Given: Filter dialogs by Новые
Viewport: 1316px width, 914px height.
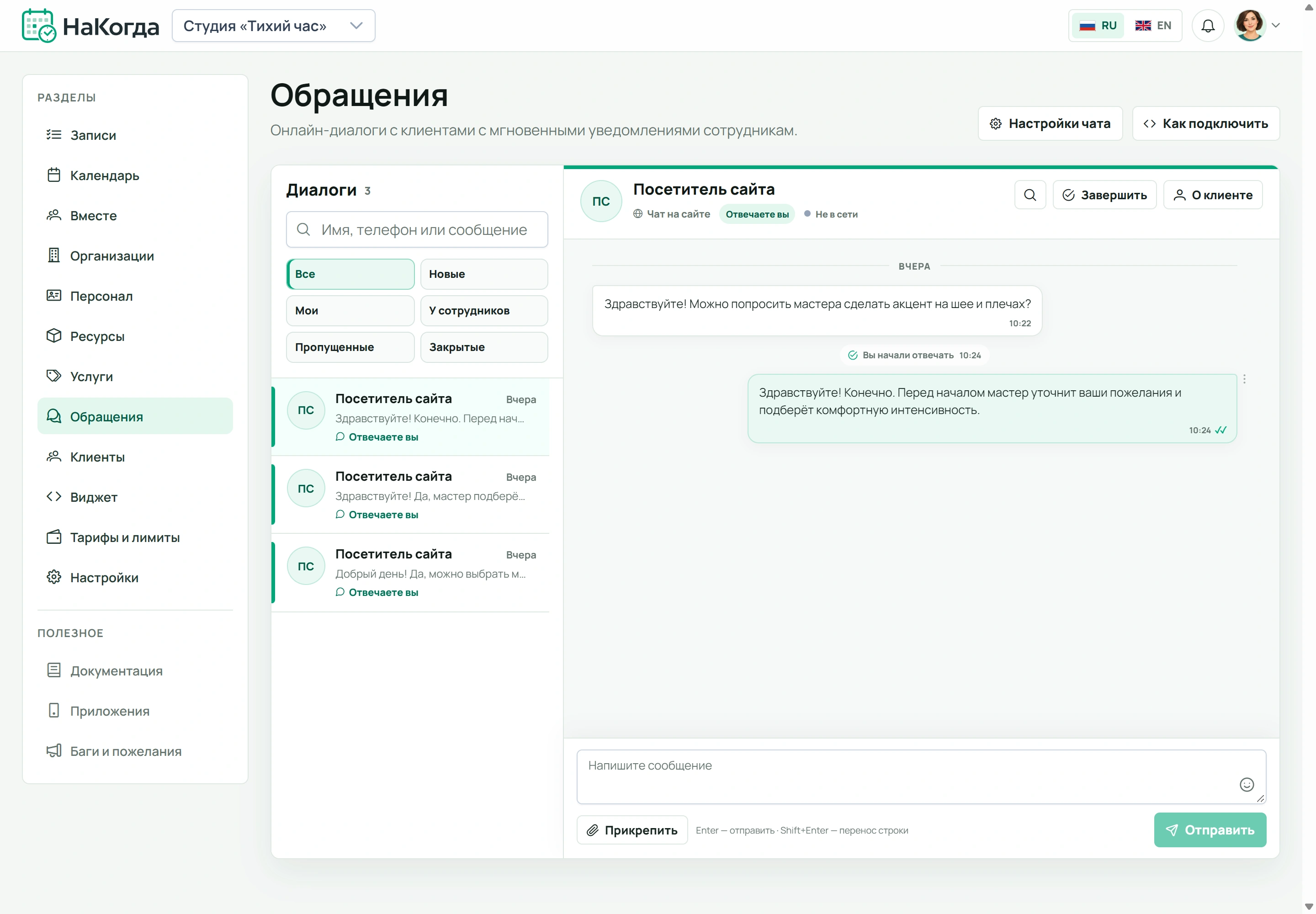Looking at the screenshot, I should click(484, 274).
